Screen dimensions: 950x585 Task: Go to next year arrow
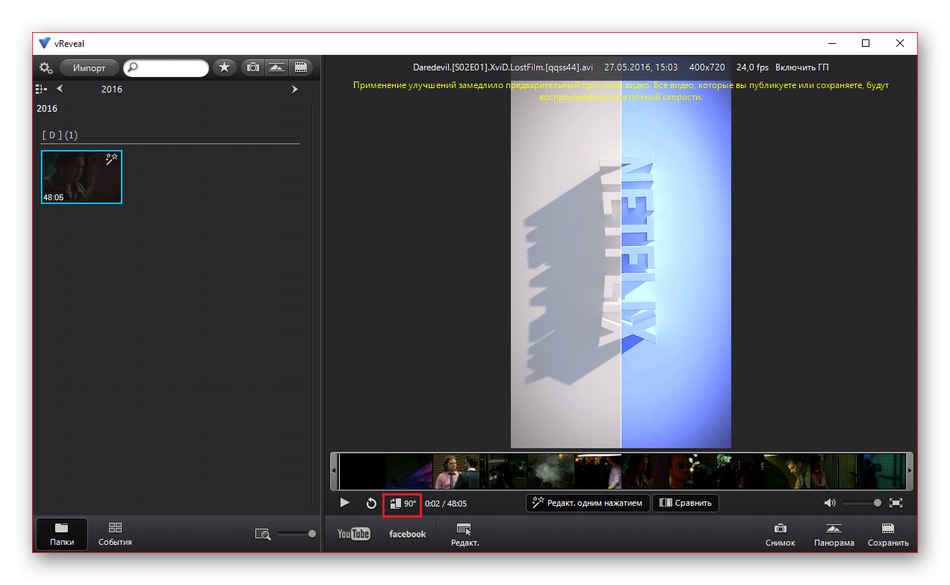294,89
